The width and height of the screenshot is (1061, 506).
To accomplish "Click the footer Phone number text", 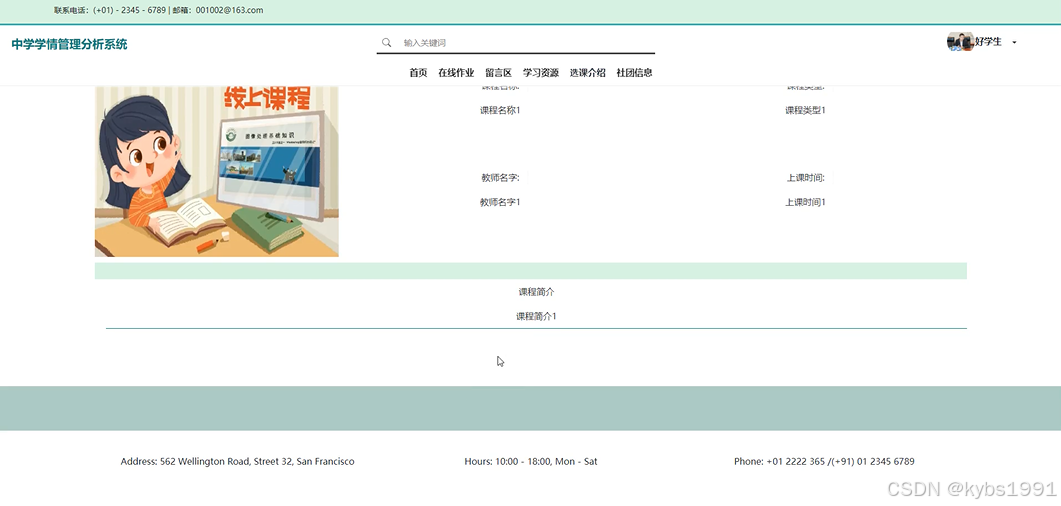I will tap(824, 461).
